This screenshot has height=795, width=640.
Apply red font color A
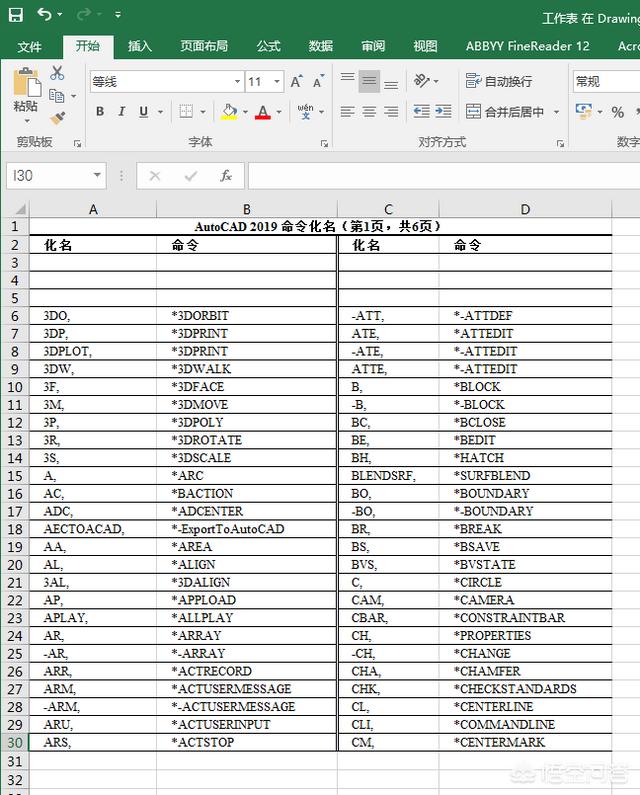pyautogui.click(x=263, y=112)
